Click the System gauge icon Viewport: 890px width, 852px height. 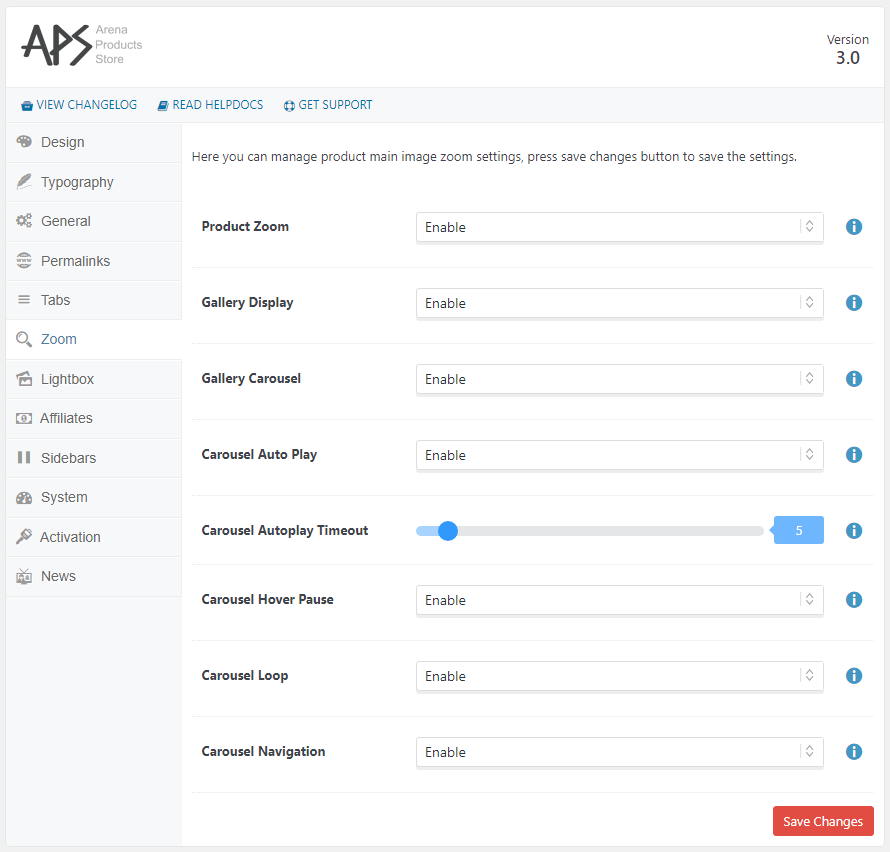coord(24,497)
